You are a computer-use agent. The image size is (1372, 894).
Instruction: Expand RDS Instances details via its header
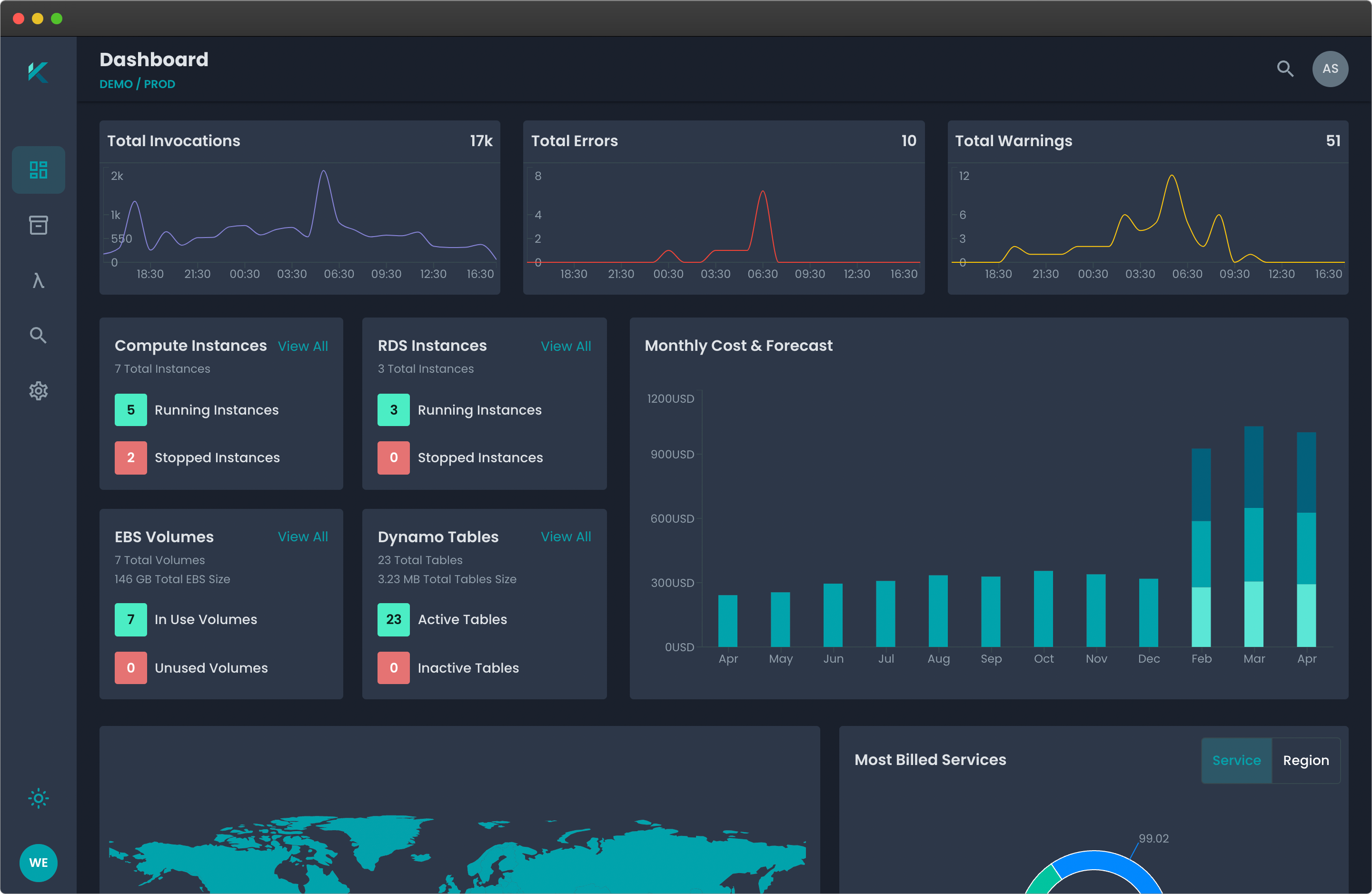[432, 345]
